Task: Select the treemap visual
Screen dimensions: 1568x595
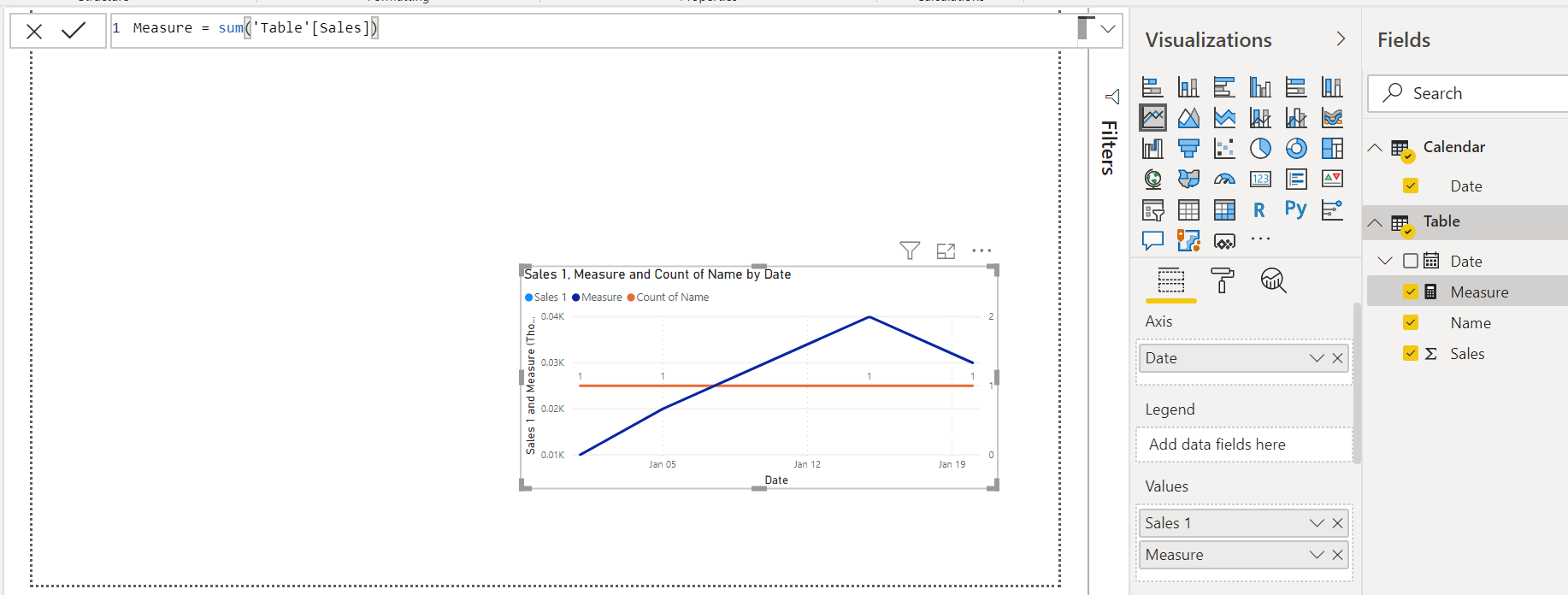Action: pyautogui.click(x=1332, y=149)
